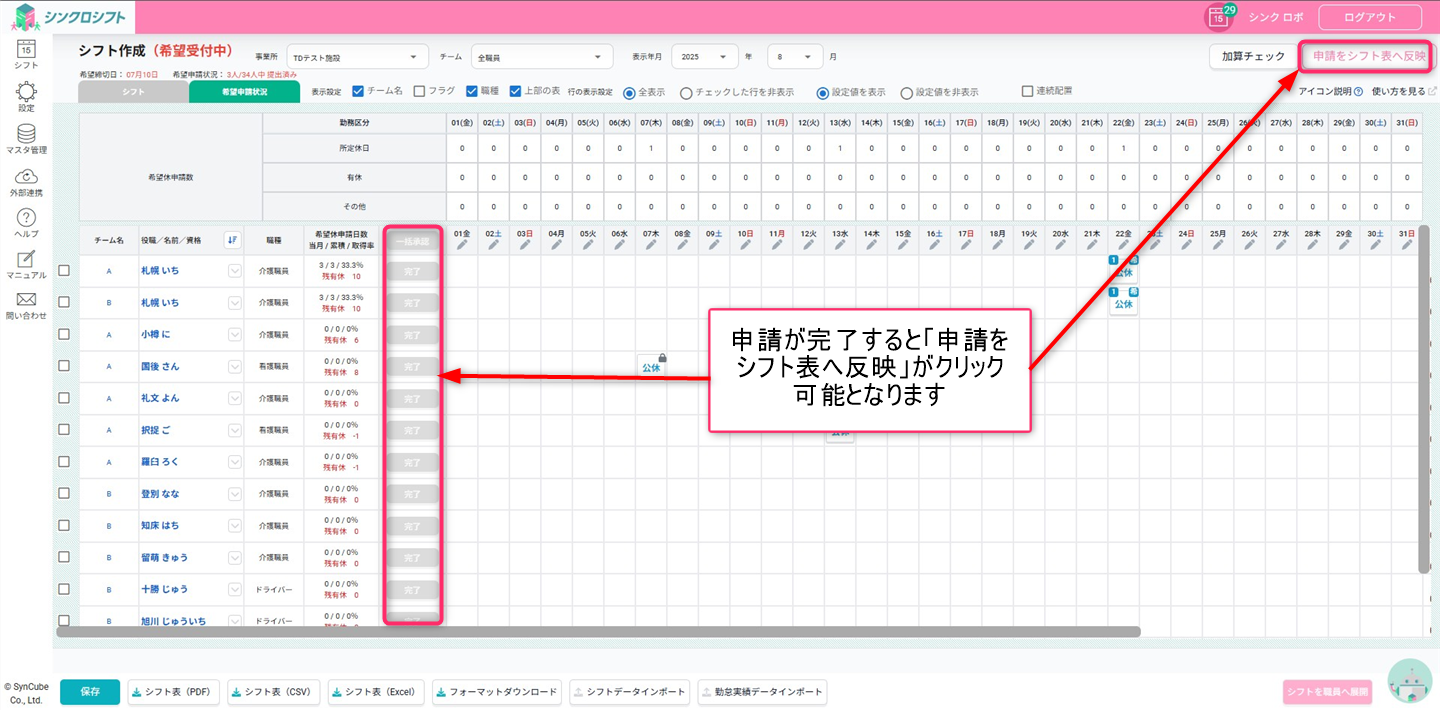
Task: Select チェックした行を非表示 radio button
Action: [x=686, y=92]
